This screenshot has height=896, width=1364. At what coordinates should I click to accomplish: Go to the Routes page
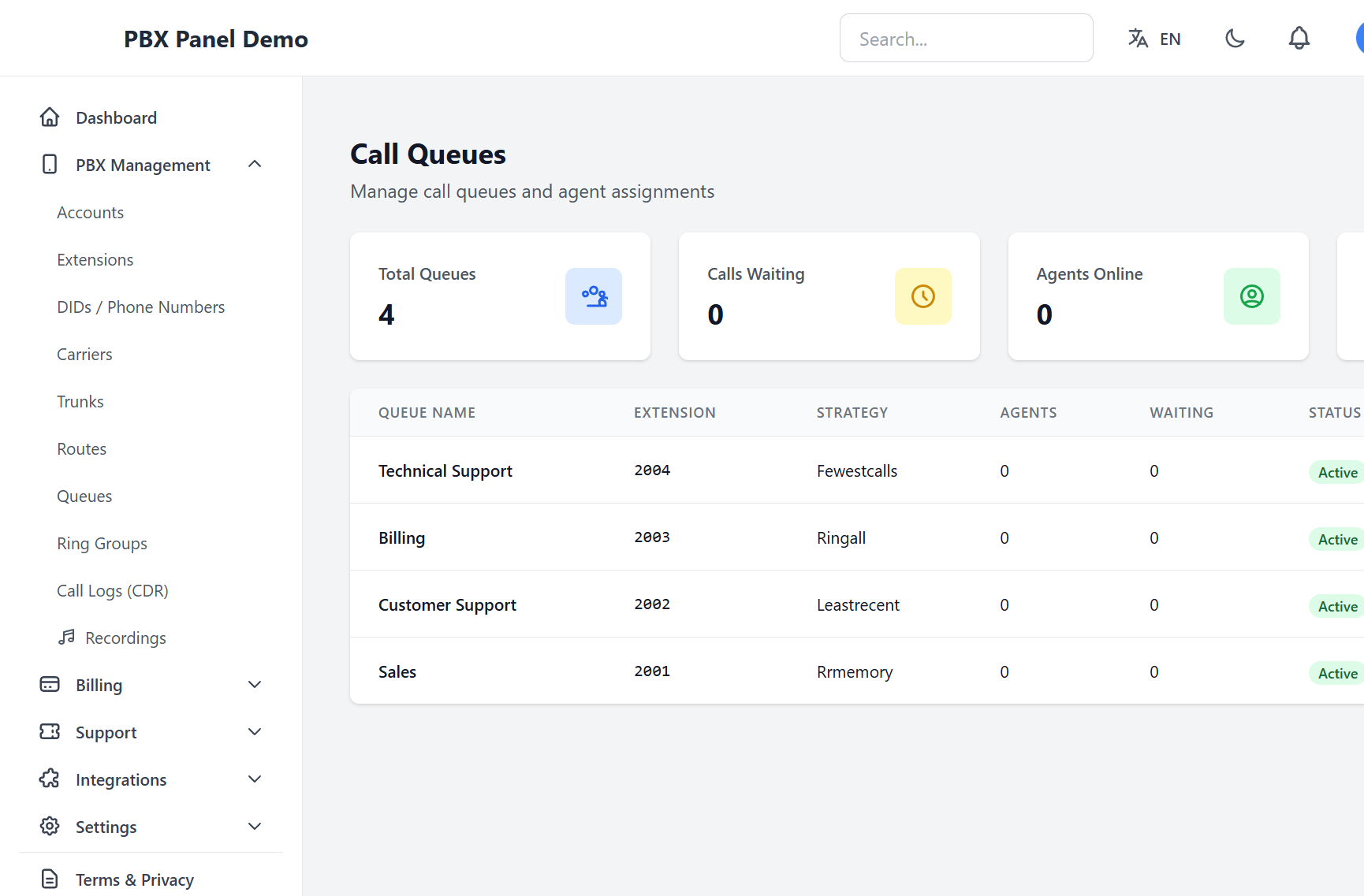(x=81, y=449)
